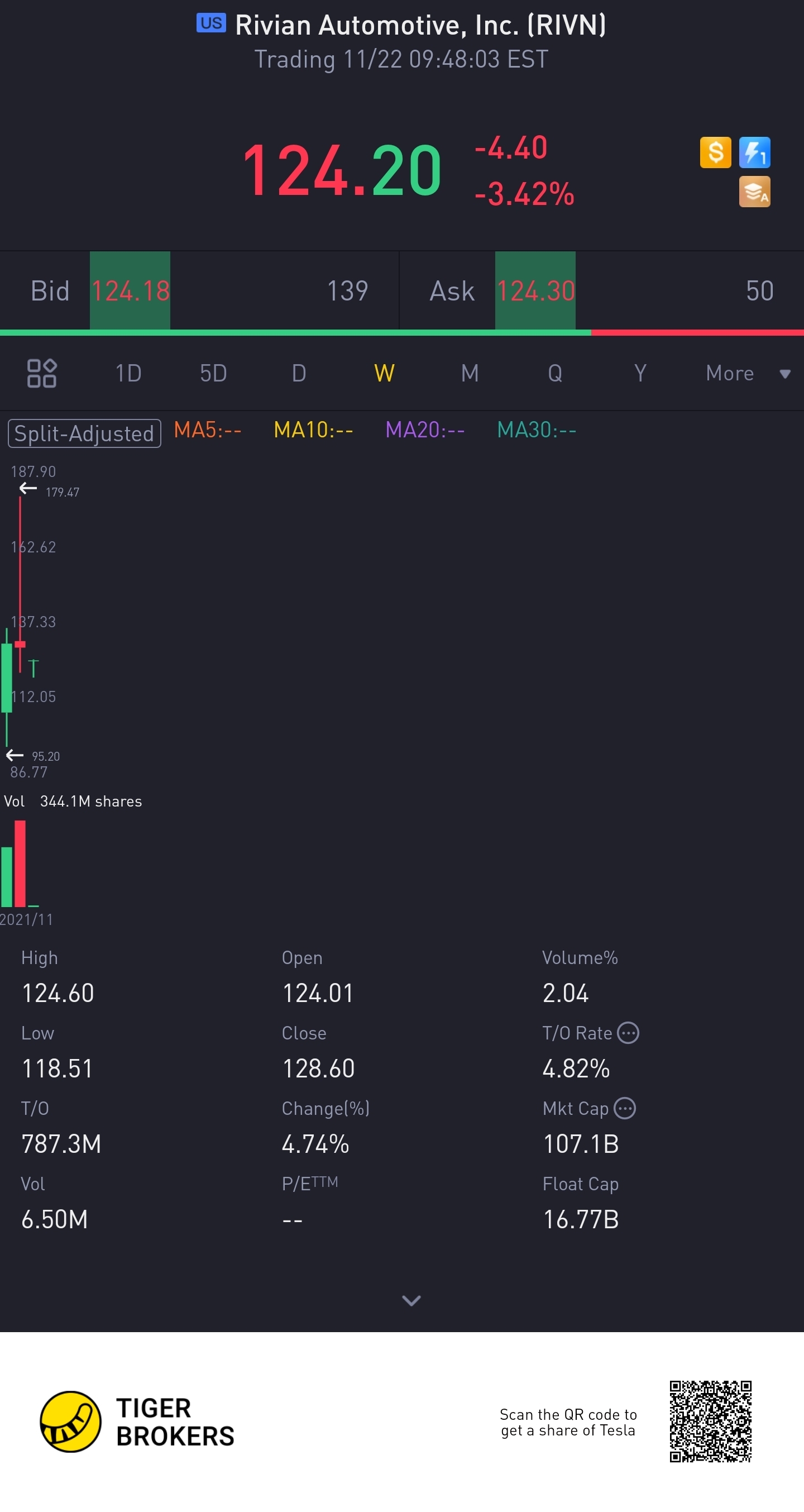Tap the T/O value 787.3M
This screenshot has width=804, height=1512.
click(x=61, y=1144)
